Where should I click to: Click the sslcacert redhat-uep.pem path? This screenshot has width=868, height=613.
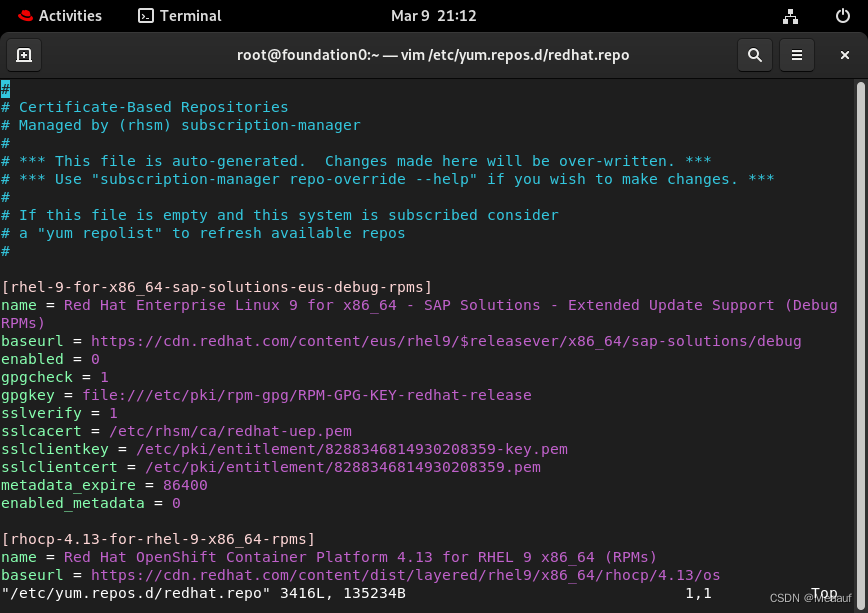(230, 431)
